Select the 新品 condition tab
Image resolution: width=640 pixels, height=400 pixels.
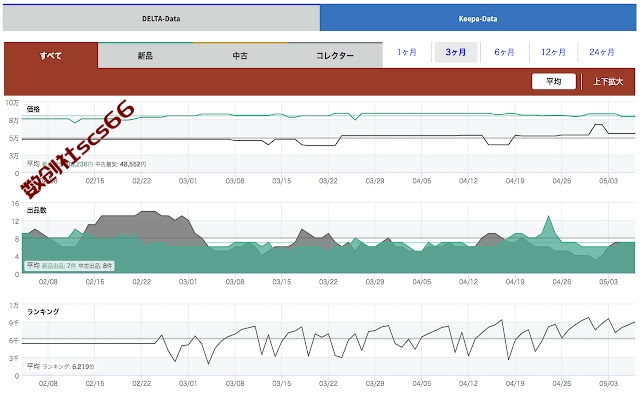pyautogui.click(x=145, y=56)
